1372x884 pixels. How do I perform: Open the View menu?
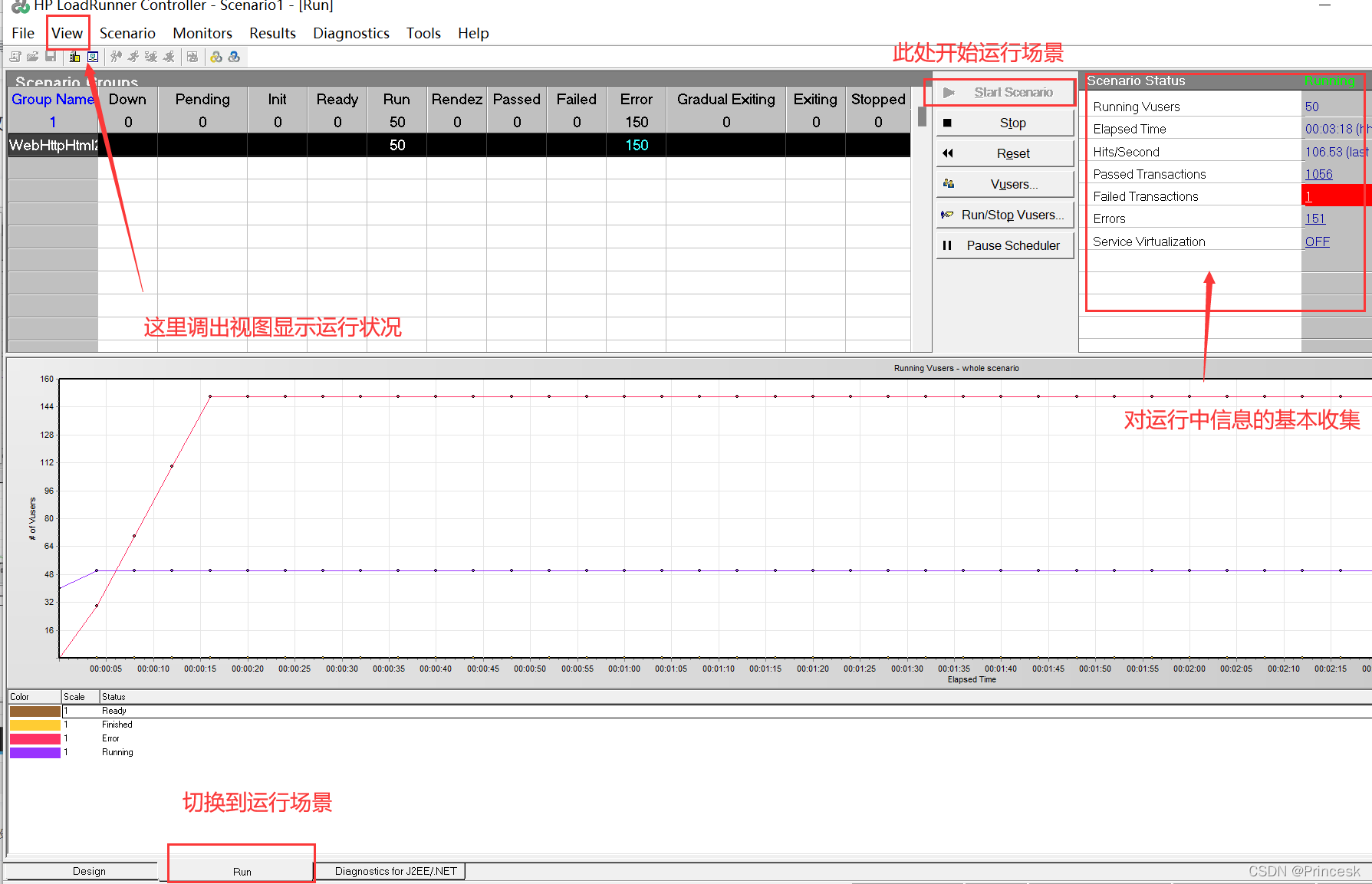pyautogui.click(x=67, y=33)
